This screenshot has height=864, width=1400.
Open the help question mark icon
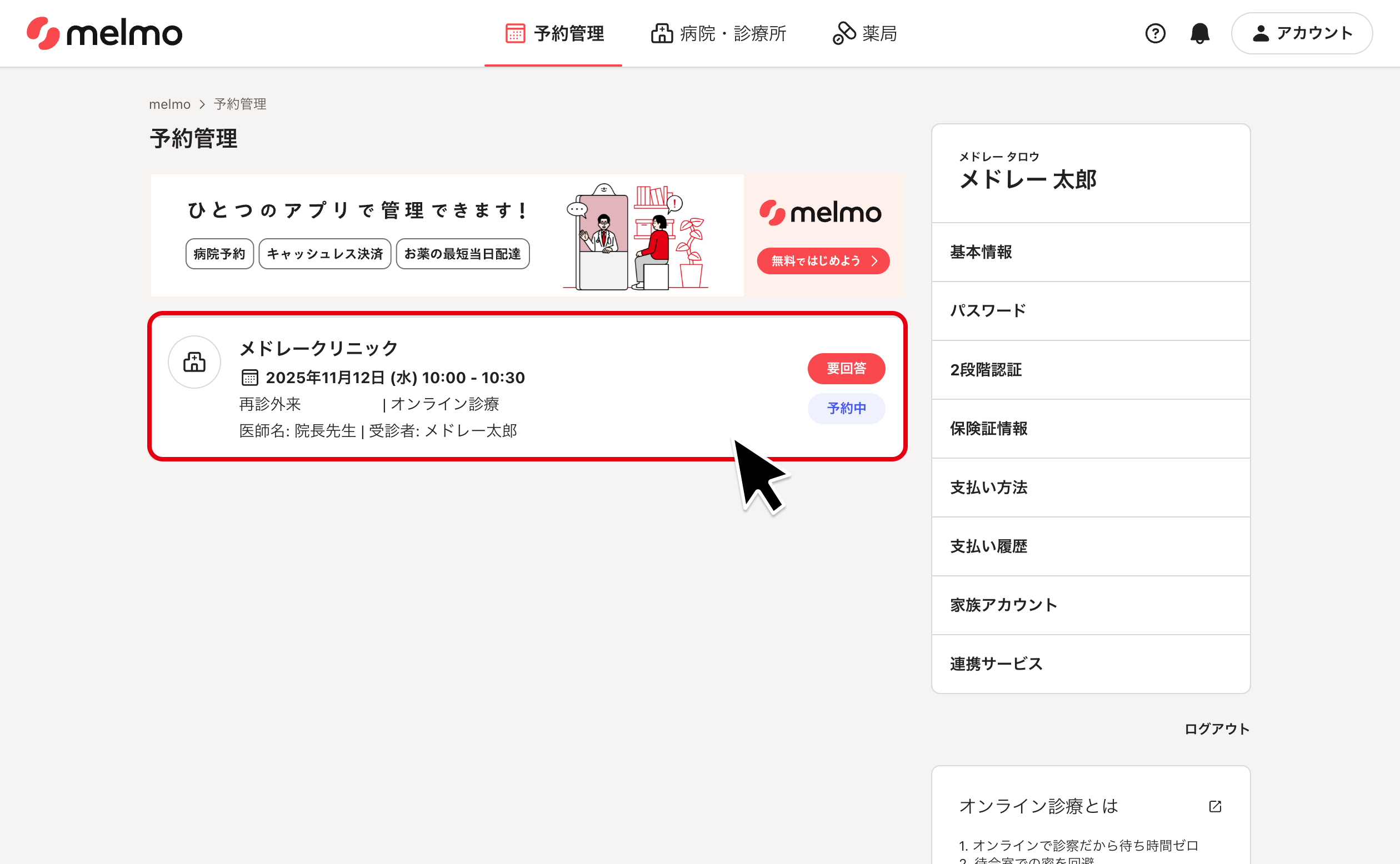click(1155, 33)
